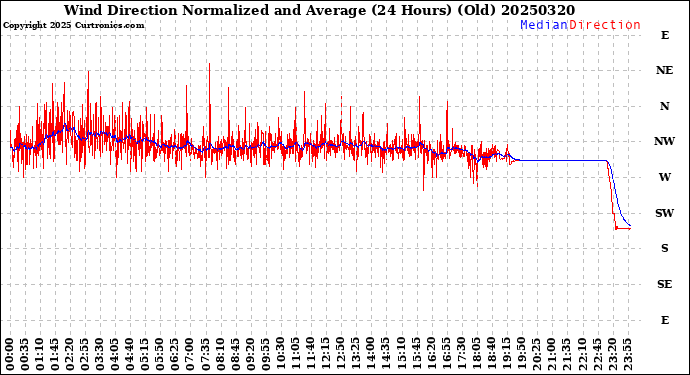Click the "02:55" time axis label
This screenshot has width=690, height=375.
(85, 355)
